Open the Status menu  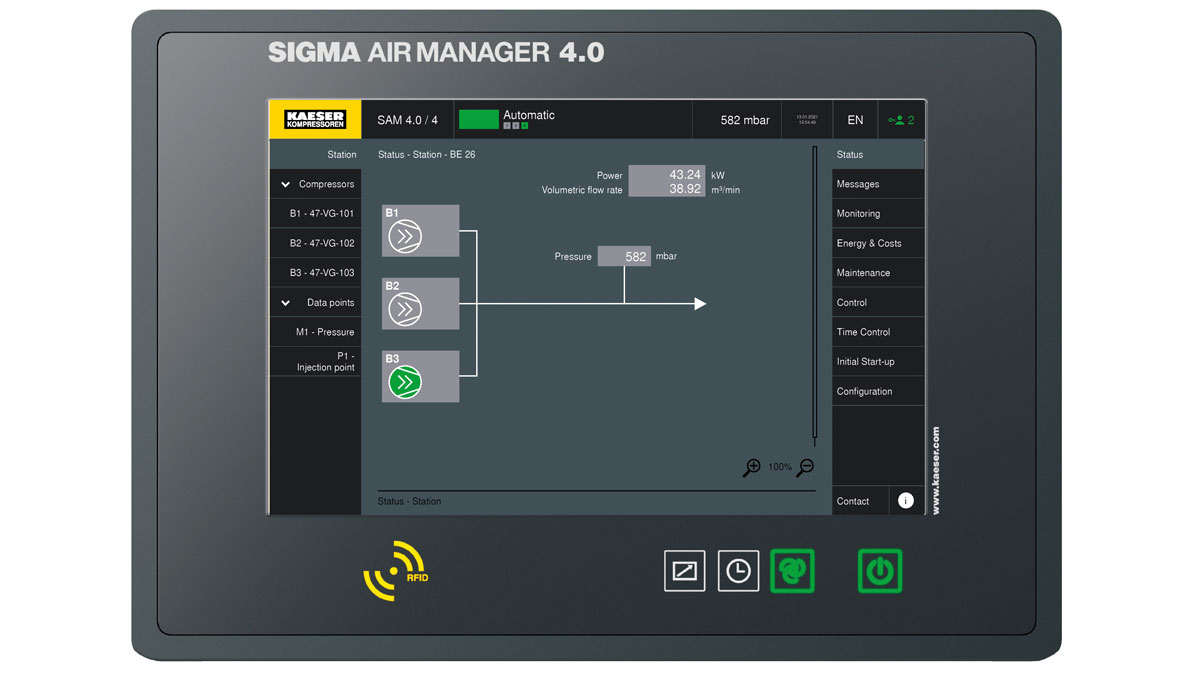point(878,155)
